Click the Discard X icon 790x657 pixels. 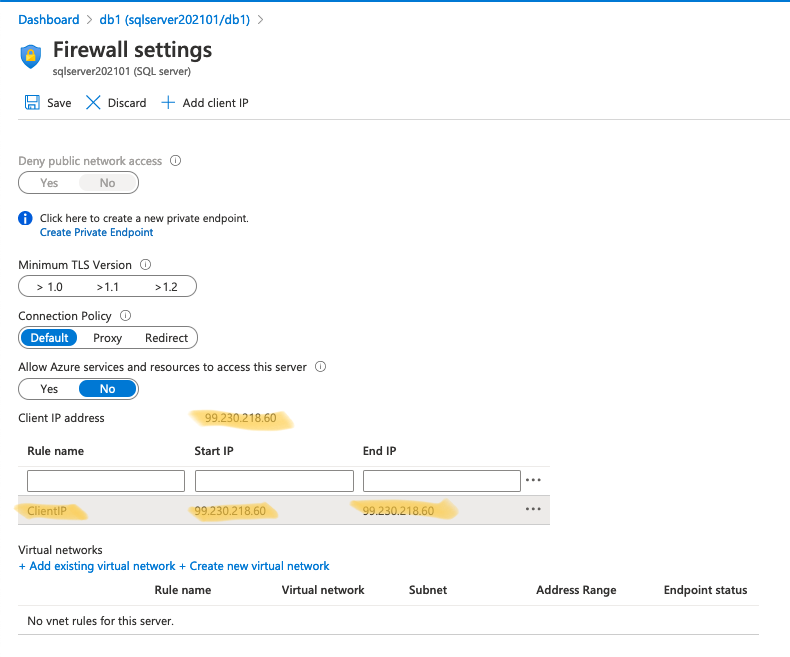coord(93,102)
